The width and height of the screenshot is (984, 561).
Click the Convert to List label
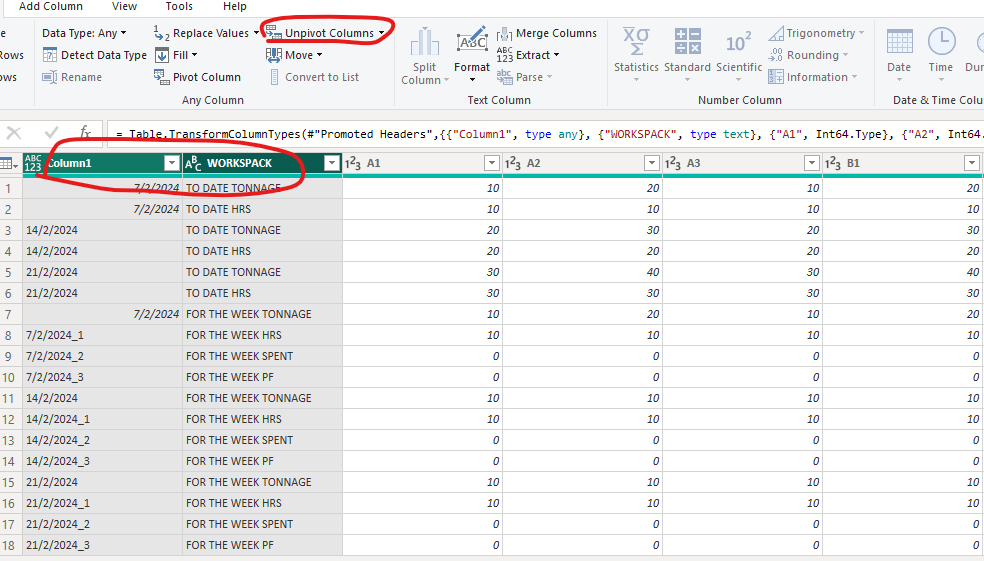tap(322, 77)
